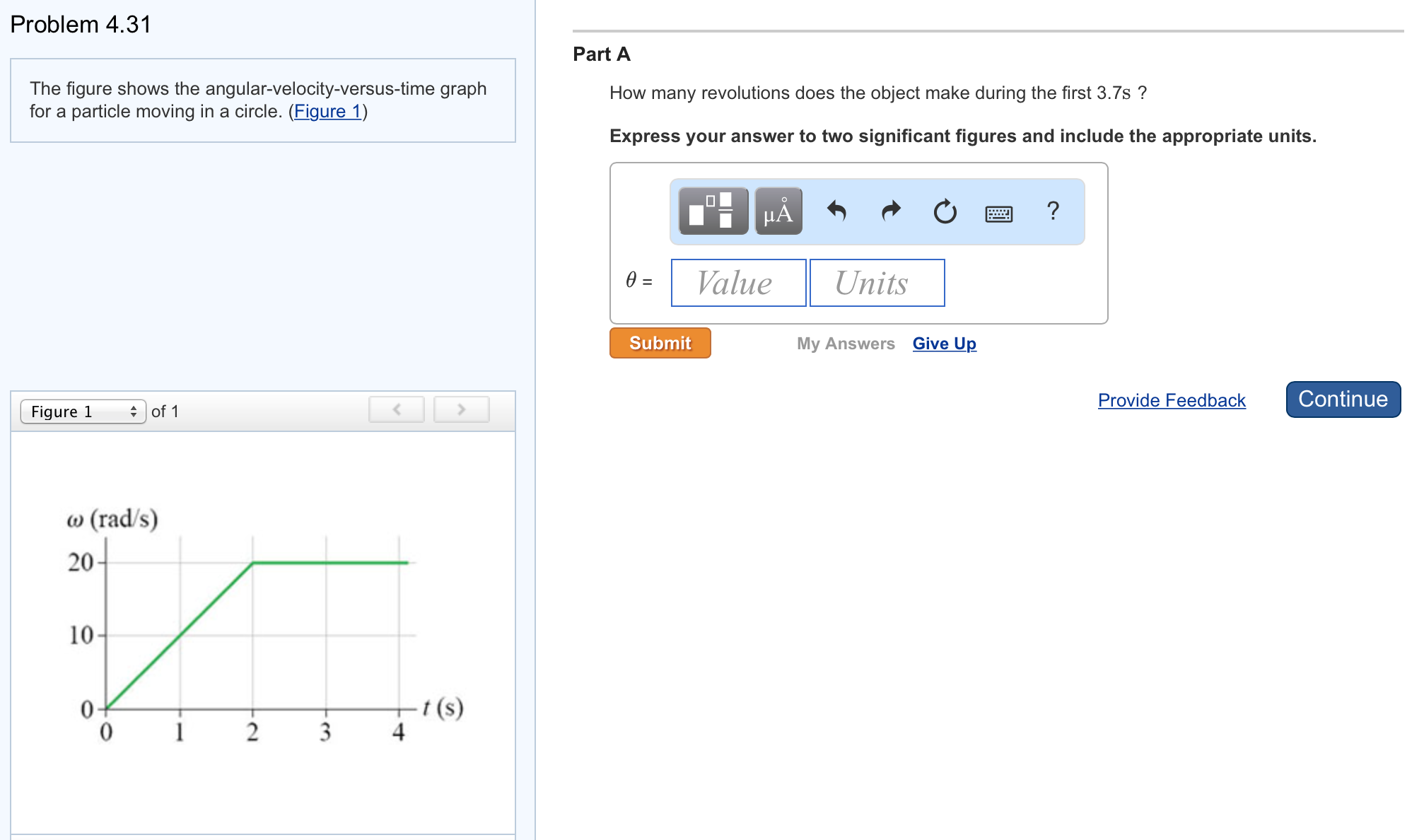Click the redo arrow icon

pyautogui.click(x=889, y=211)
